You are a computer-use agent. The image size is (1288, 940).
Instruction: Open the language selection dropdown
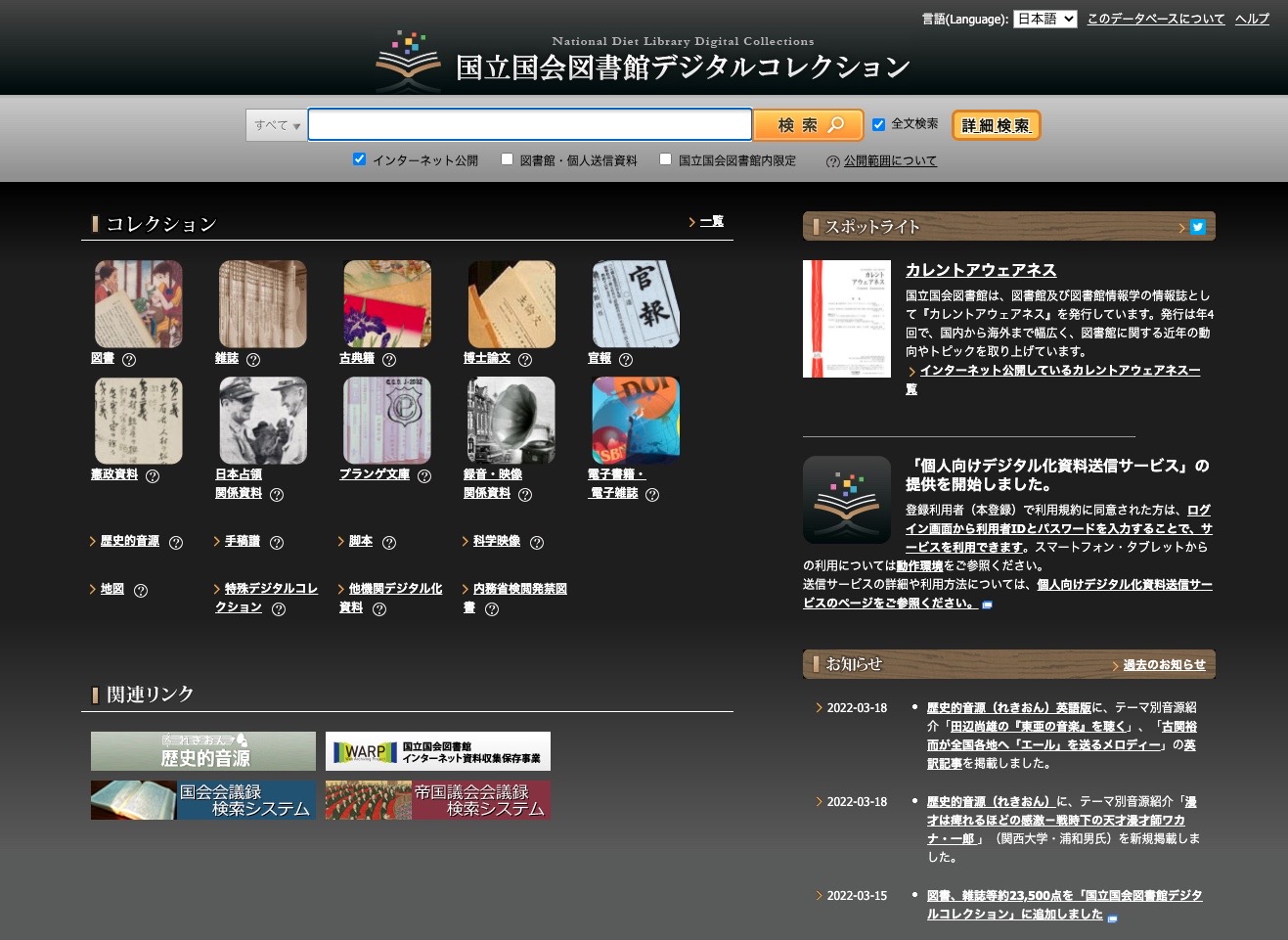point(1044,19)
